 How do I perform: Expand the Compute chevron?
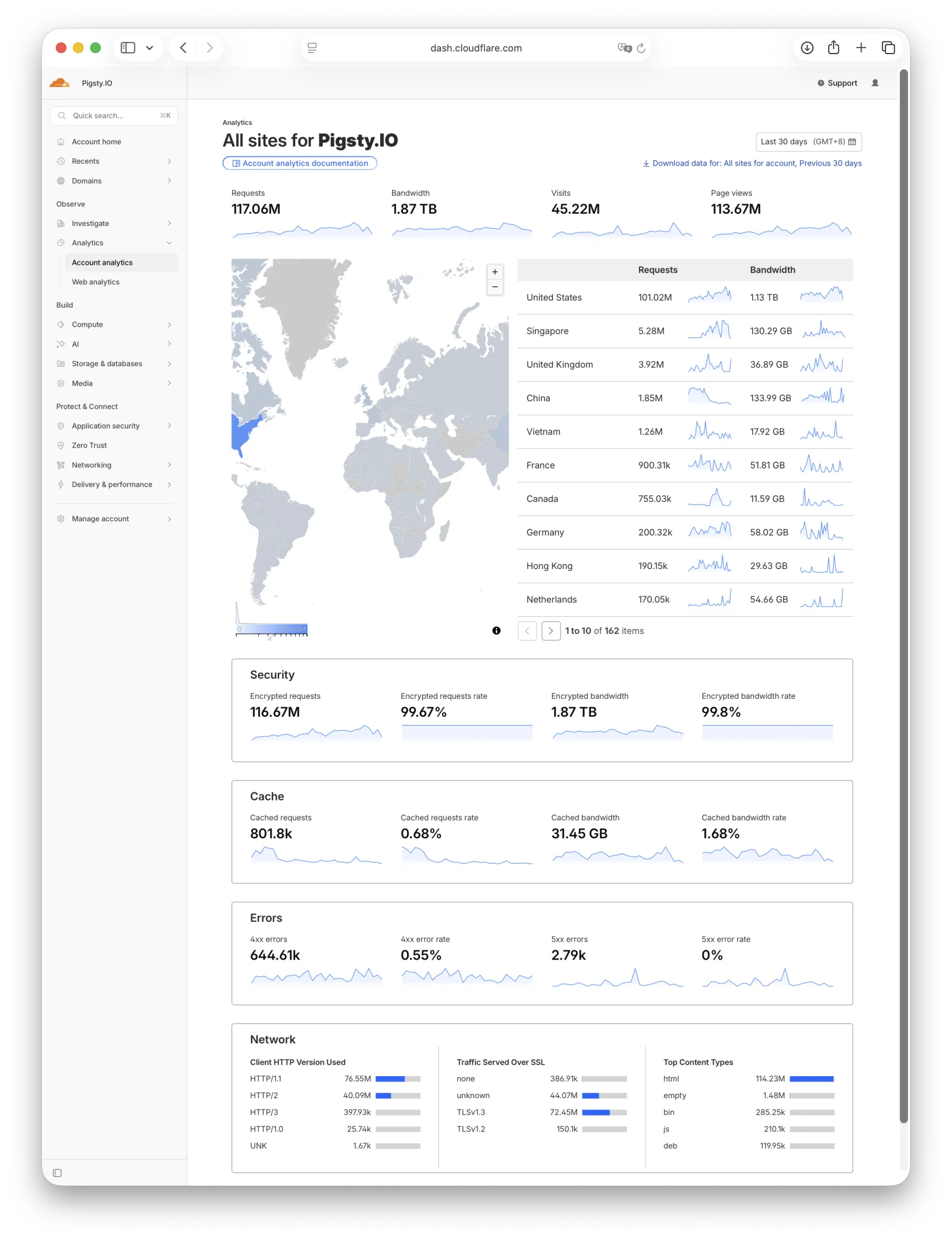[x=170, y=324]
